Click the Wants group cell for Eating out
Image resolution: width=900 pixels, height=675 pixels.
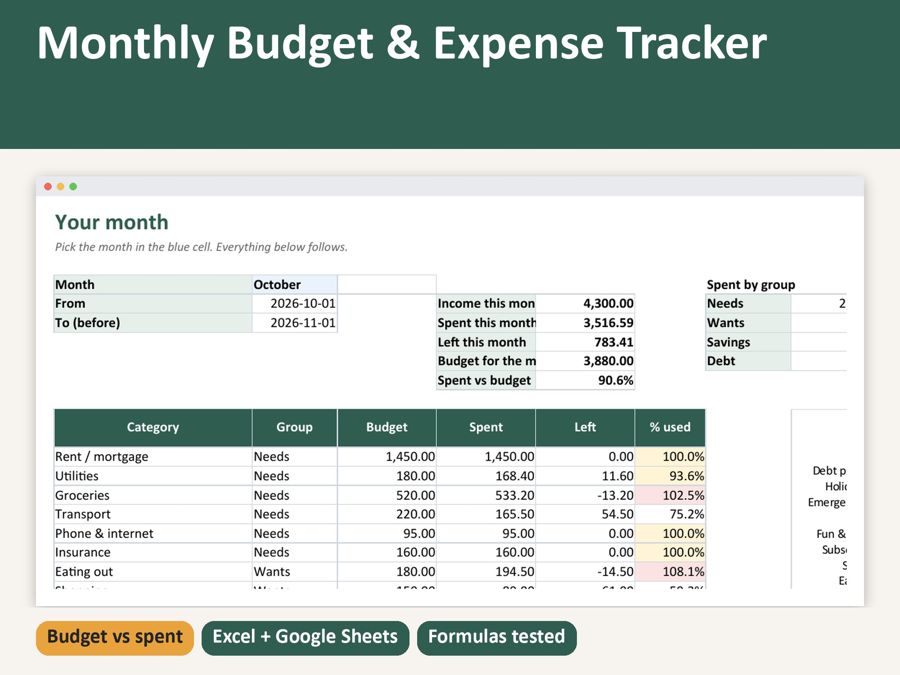(294, 572)
